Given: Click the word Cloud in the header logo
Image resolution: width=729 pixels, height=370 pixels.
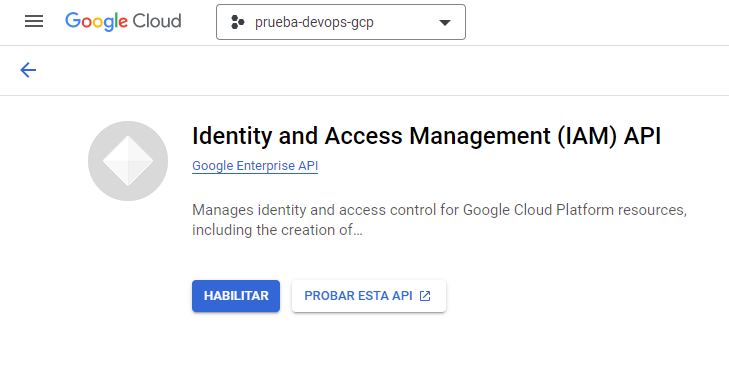Looking at the screenshot, I should pyautogui.click(x=157, y=21).
